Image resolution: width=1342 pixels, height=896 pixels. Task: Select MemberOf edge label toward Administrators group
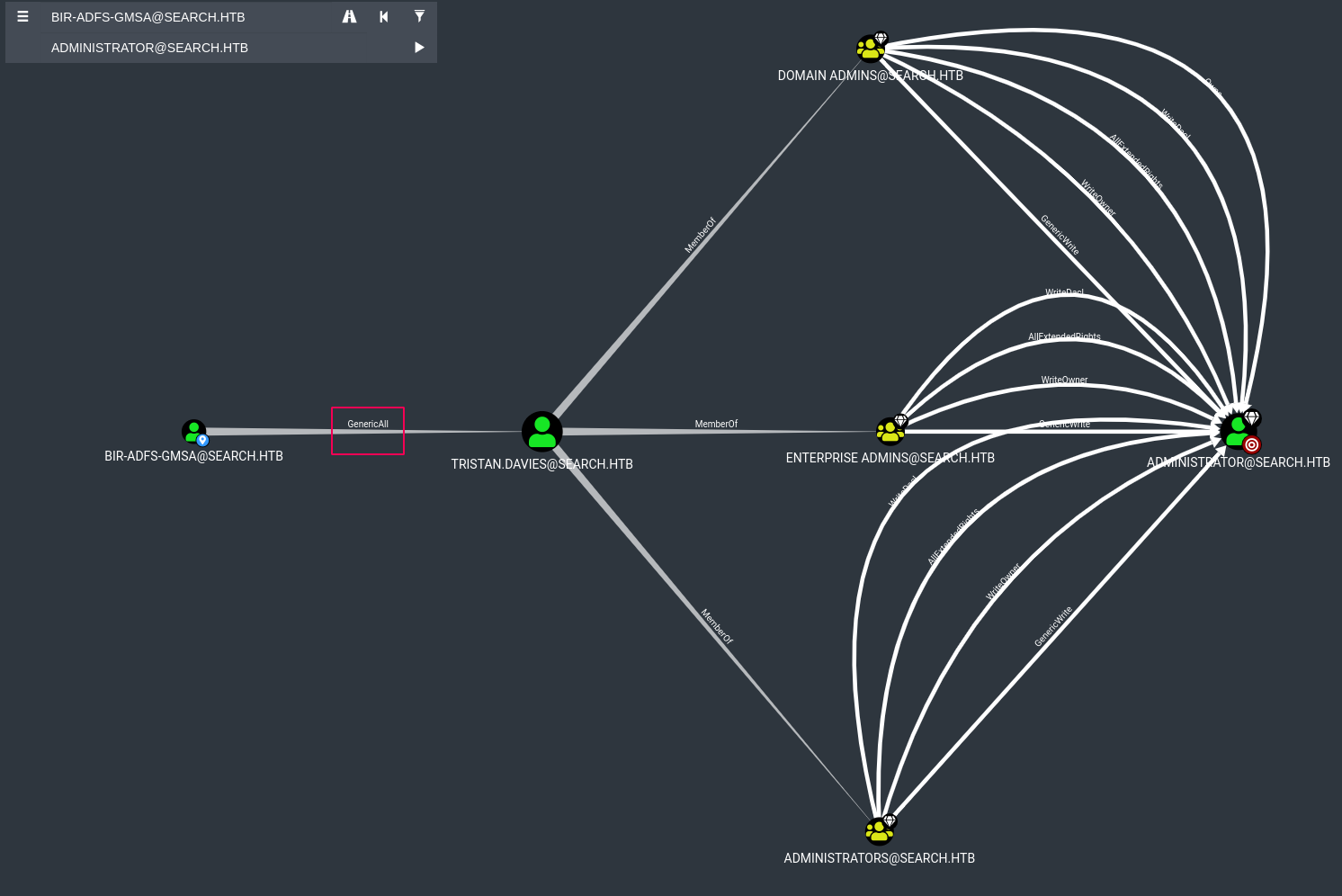717,626
